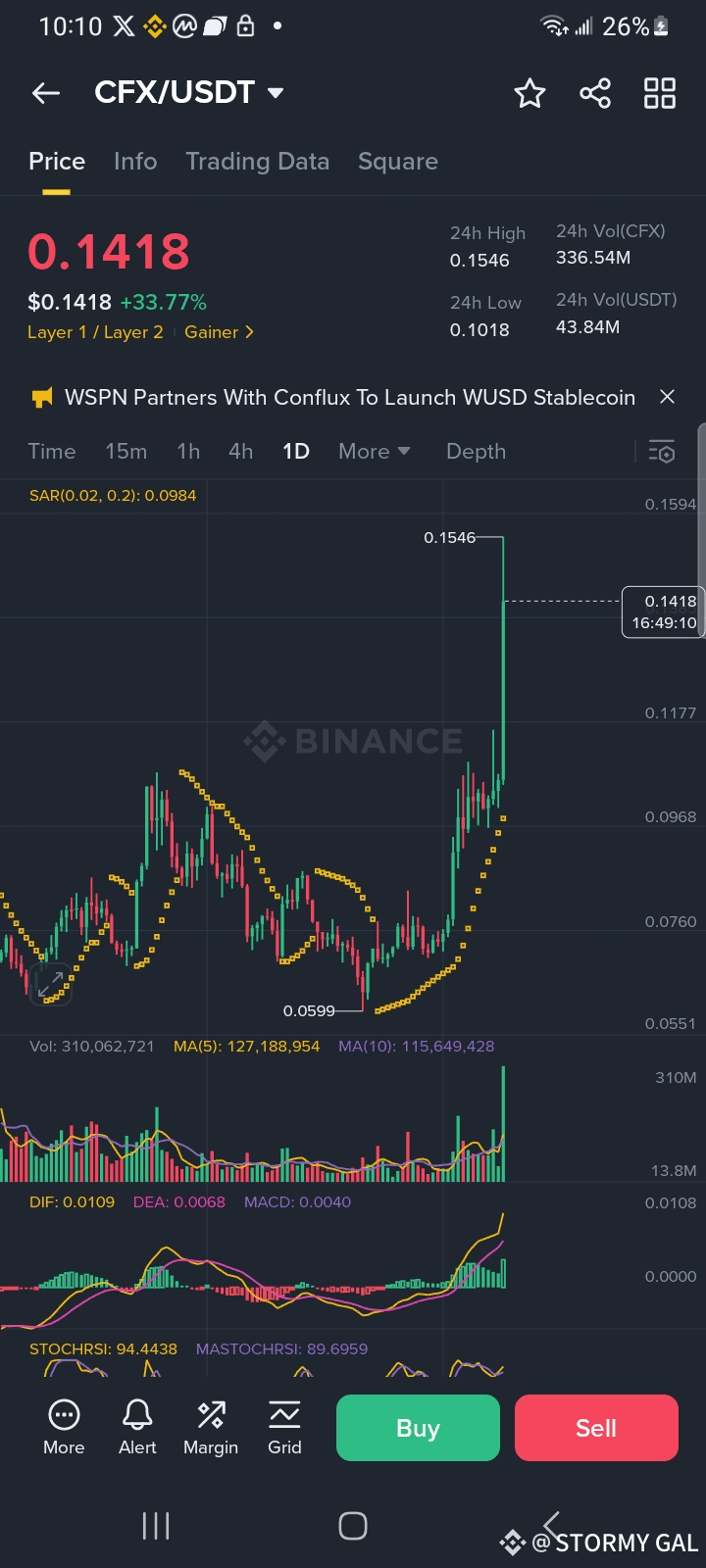706x1568 pixels.
Task: Tap the red Sell button
Action: [x=596, y=1428]
